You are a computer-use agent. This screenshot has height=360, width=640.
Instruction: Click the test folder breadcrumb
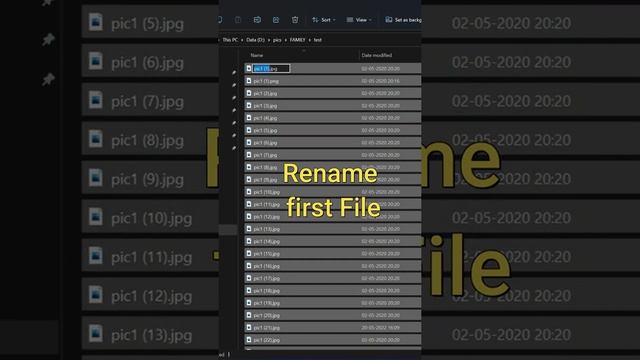pyautogui.click(x=318, y=40)
